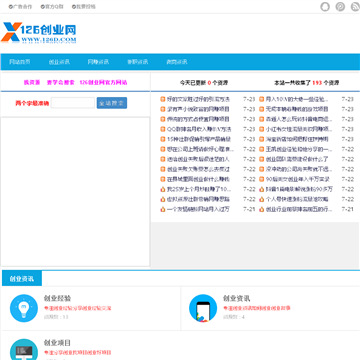Click orange icon beside 15种 article

click(163, 139)
